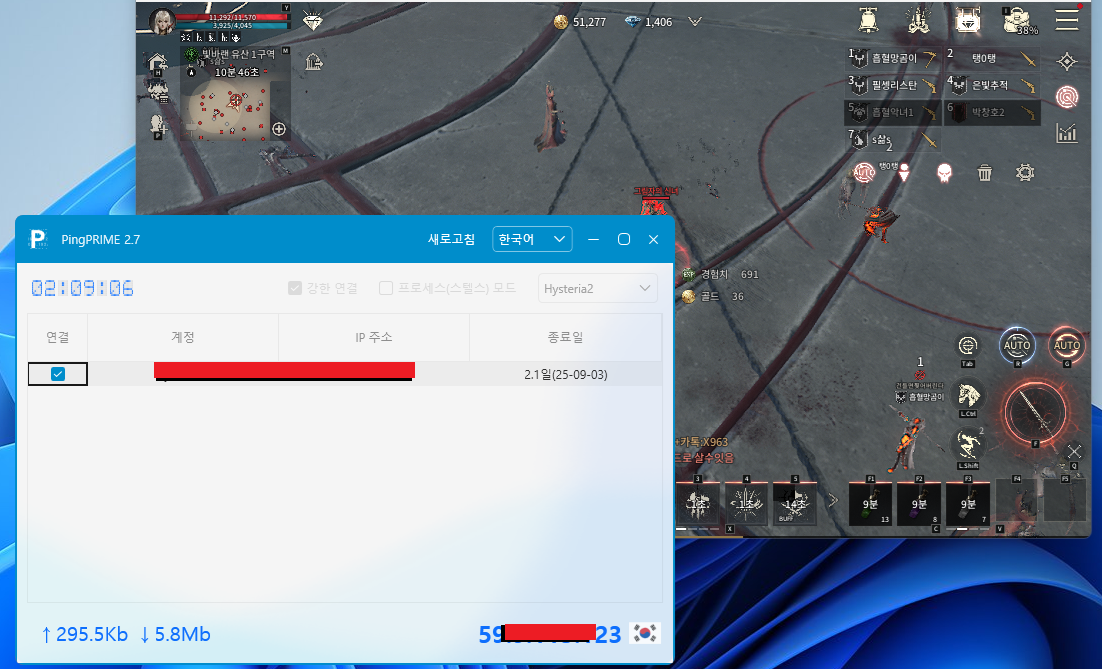
Task: Click the blue MP bar 3,925/4,045
Action: 232,25
